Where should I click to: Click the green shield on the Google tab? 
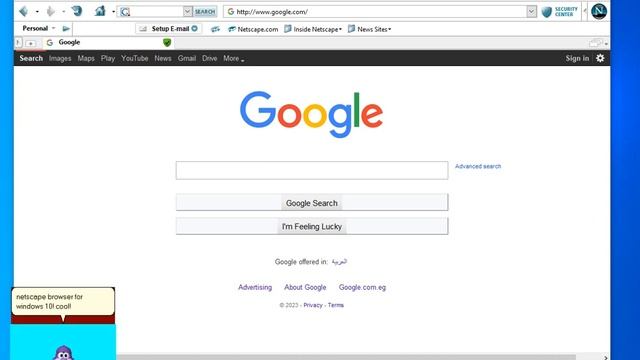(x=167, y=42)
